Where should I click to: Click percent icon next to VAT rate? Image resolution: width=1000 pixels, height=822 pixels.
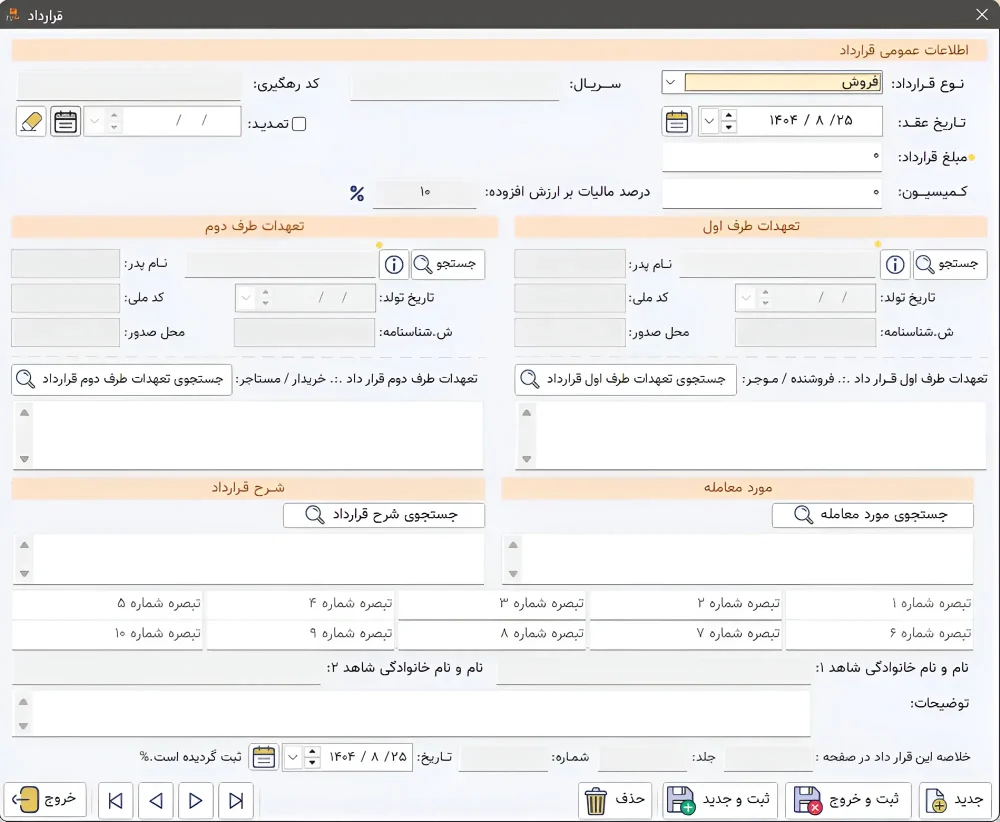tap(357, 193)
